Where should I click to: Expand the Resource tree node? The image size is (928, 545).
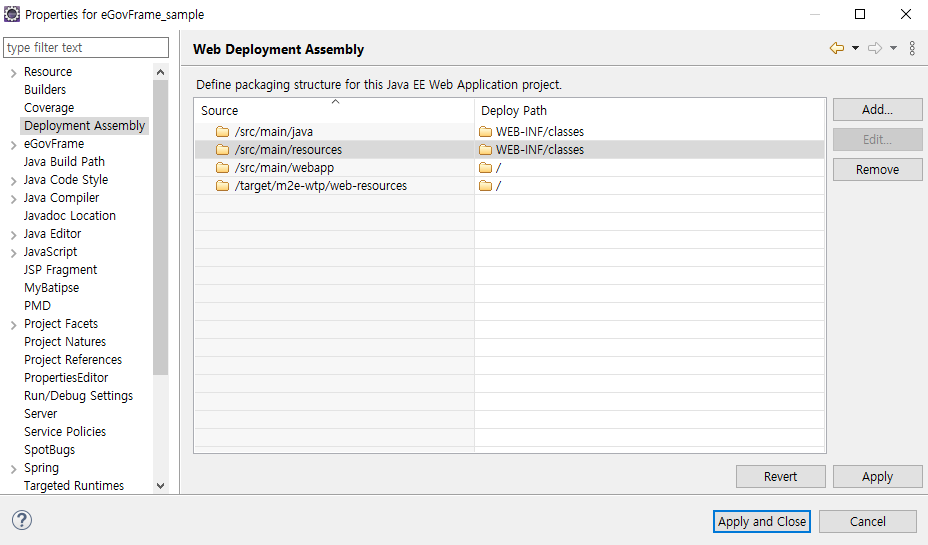point(13,73)
